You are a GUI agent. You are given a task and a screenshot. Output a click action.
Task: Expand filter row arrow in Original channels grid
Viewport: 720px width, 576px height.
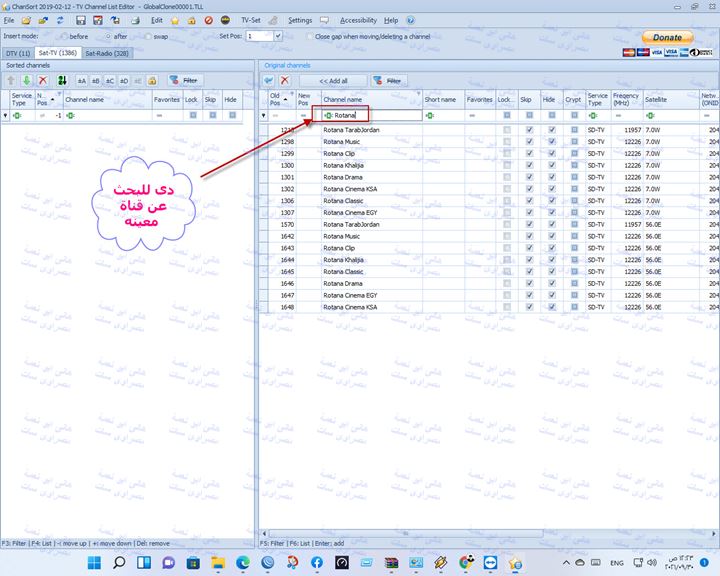264,115
